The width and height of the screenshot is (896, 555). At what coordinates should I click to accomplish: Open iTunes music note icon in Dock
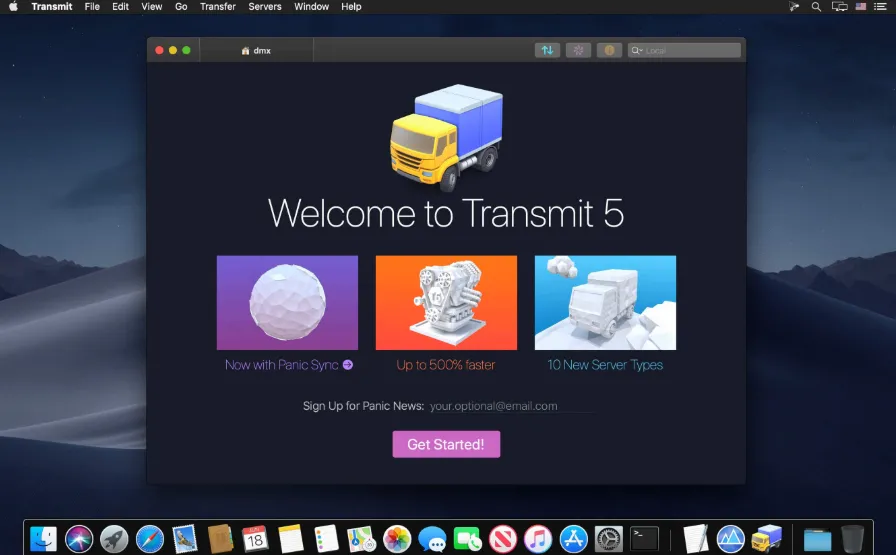click(538, 538)
